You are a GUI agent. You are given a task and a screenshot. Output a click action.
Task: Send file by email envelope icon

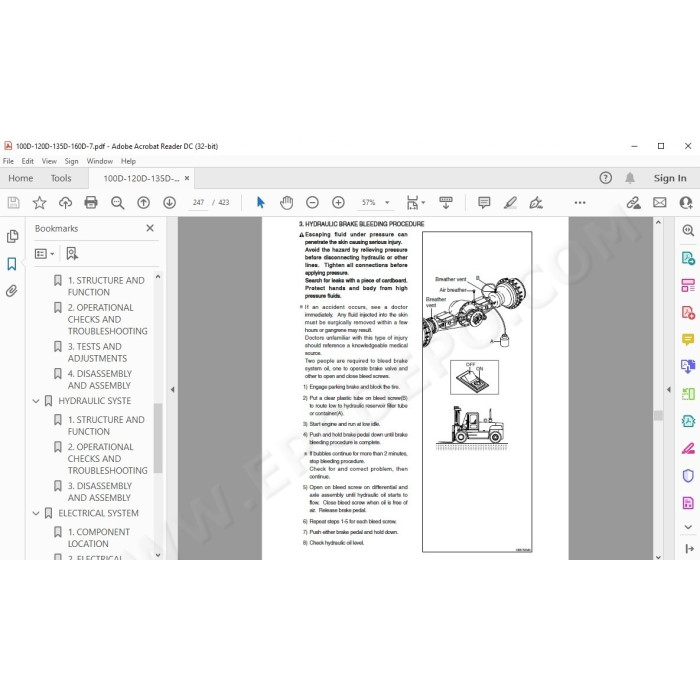point(659,203)
